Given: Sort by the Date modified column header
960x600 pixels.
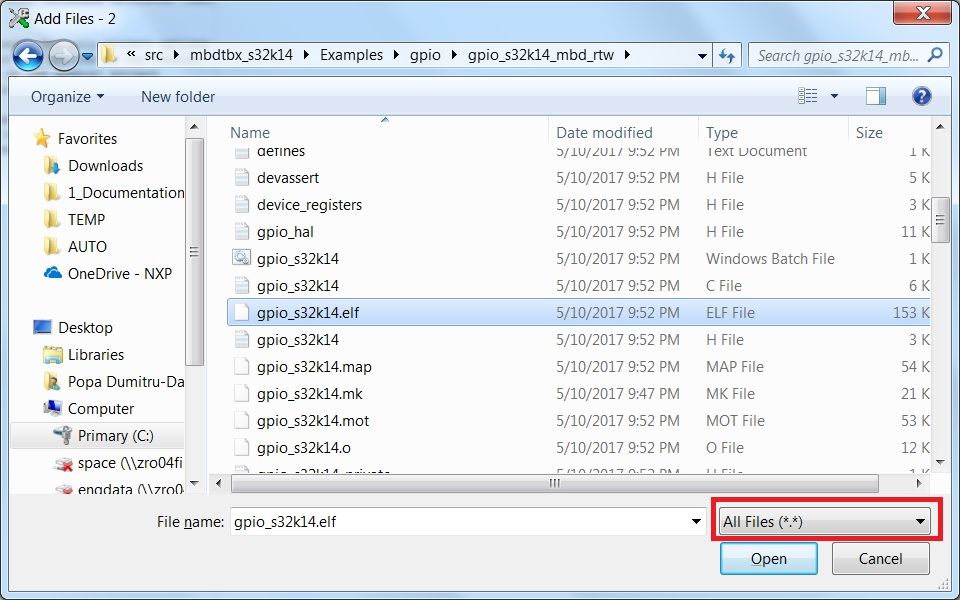Looking at the screenshot, I should [604, 133].
